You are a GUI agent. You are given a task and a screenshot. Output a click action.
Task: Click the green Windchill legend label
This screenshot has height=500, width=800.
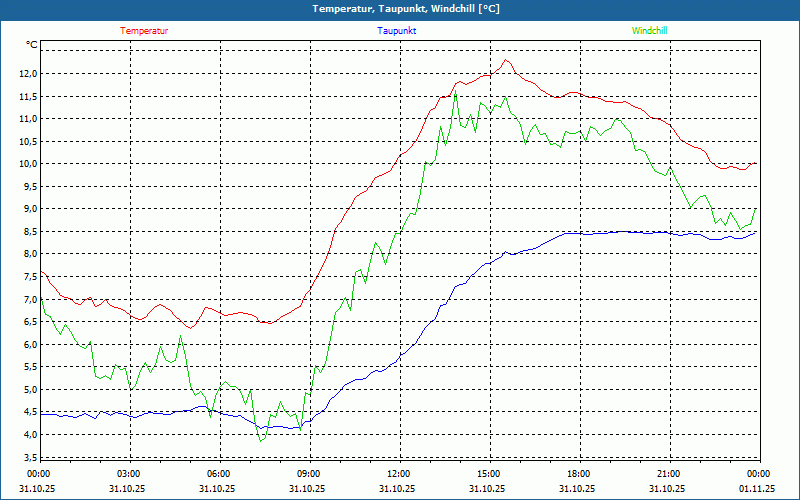coord(649,31)
